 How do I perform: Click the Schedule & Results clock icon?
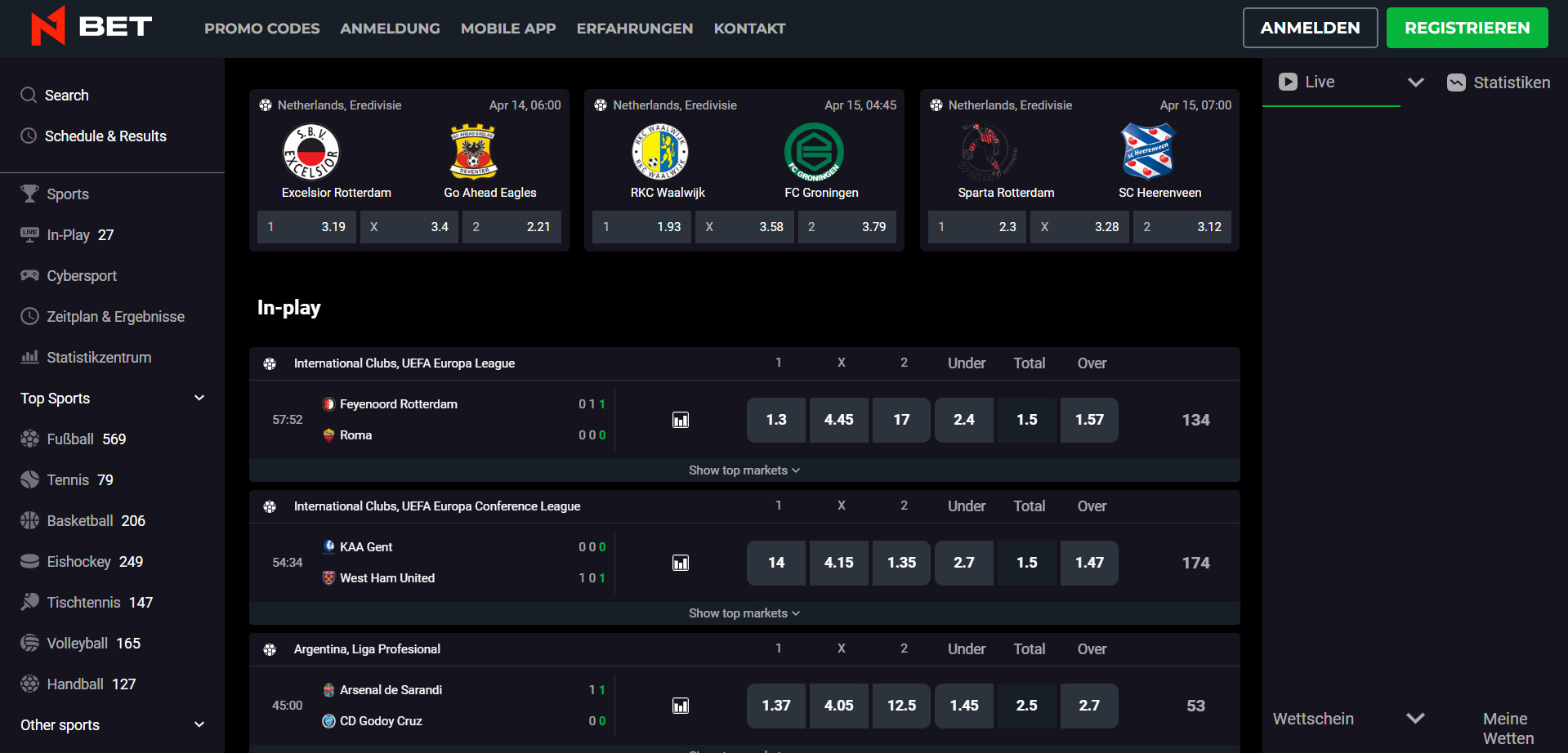click(29, 136)
